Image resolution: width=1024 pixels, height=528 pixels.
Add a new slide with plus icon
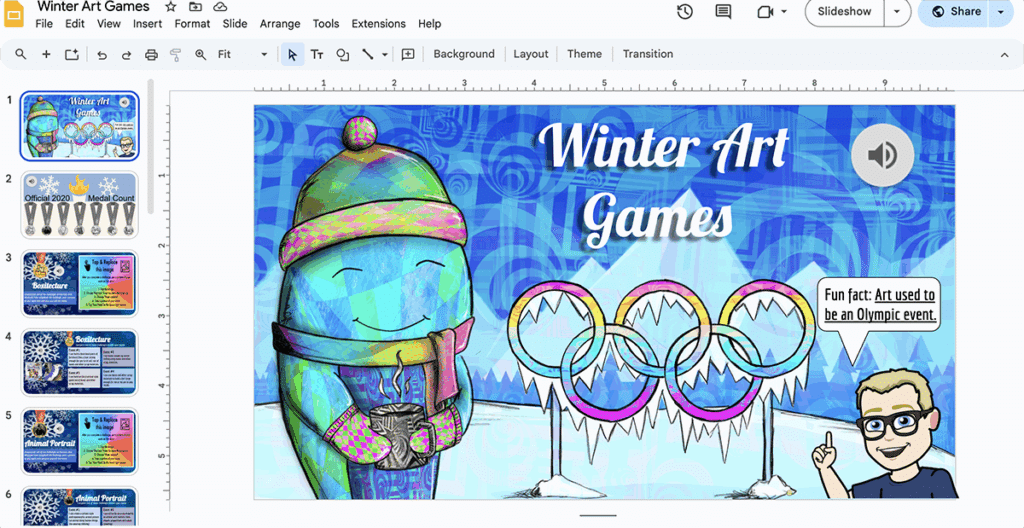(46, 54)
